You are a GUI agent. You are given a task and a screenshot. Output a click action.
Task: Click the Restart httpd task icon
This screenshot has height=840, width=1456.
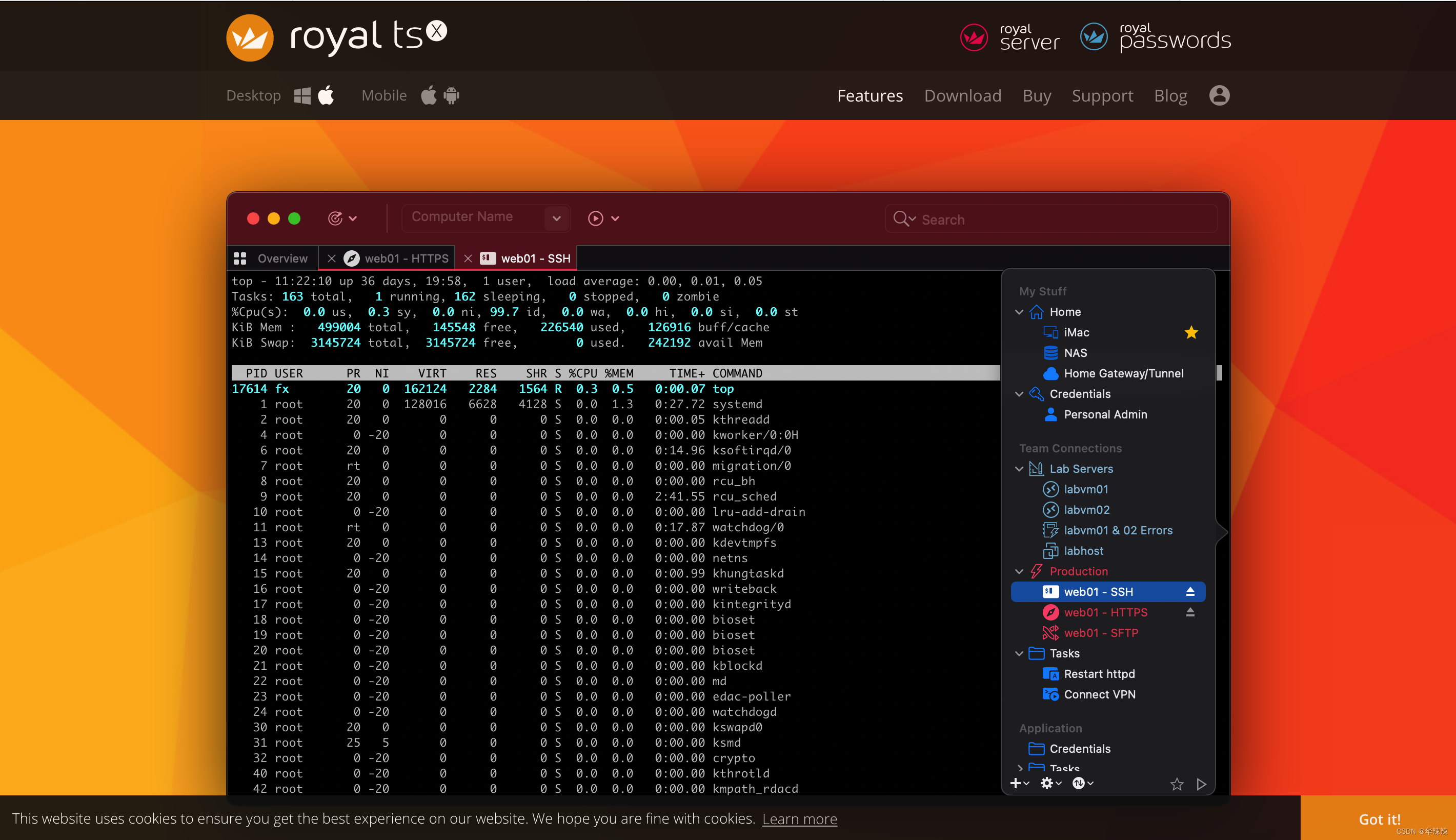pos(1050,674)
